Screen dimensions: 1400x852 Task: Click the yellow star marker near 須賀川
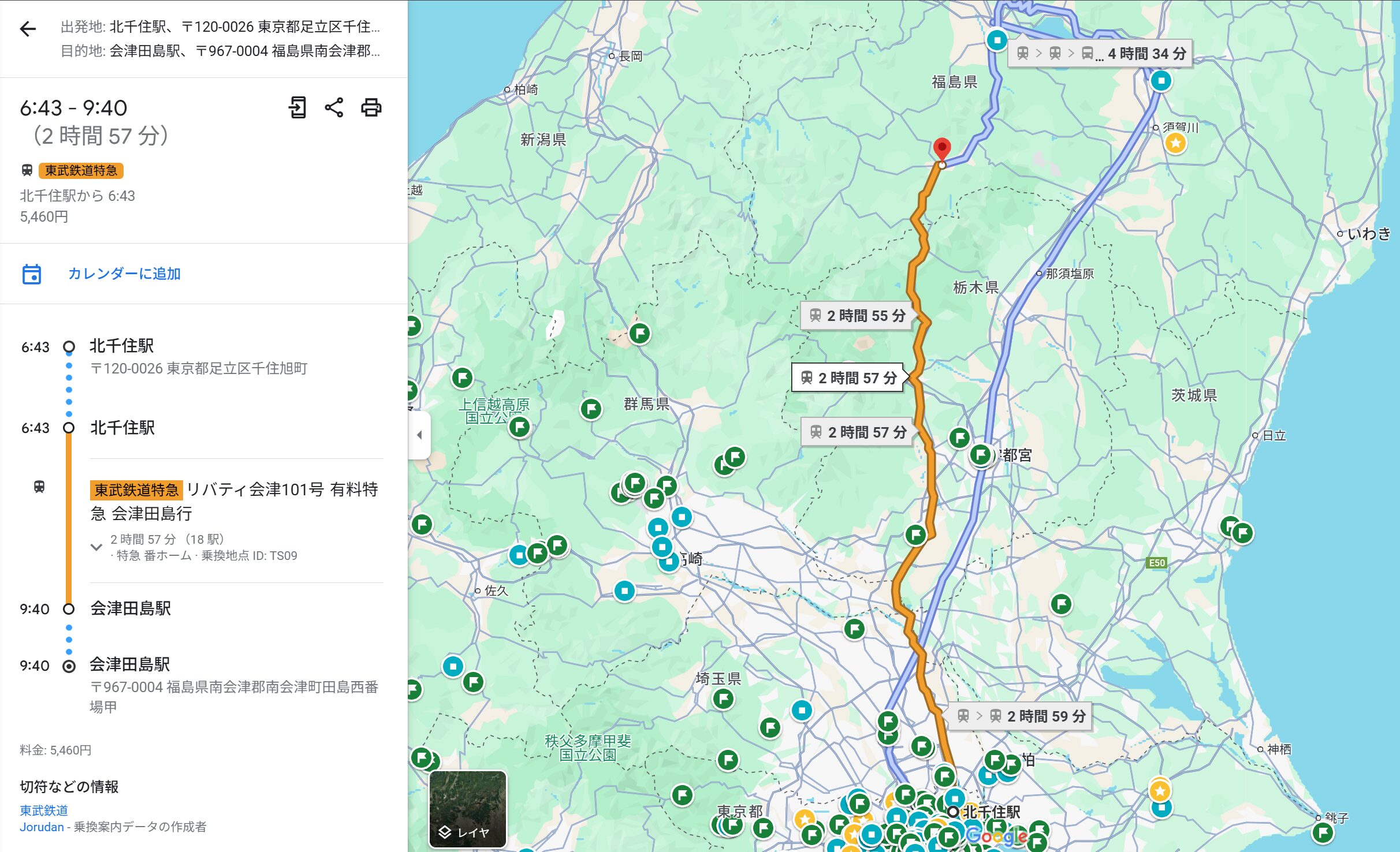point(1175,143)
